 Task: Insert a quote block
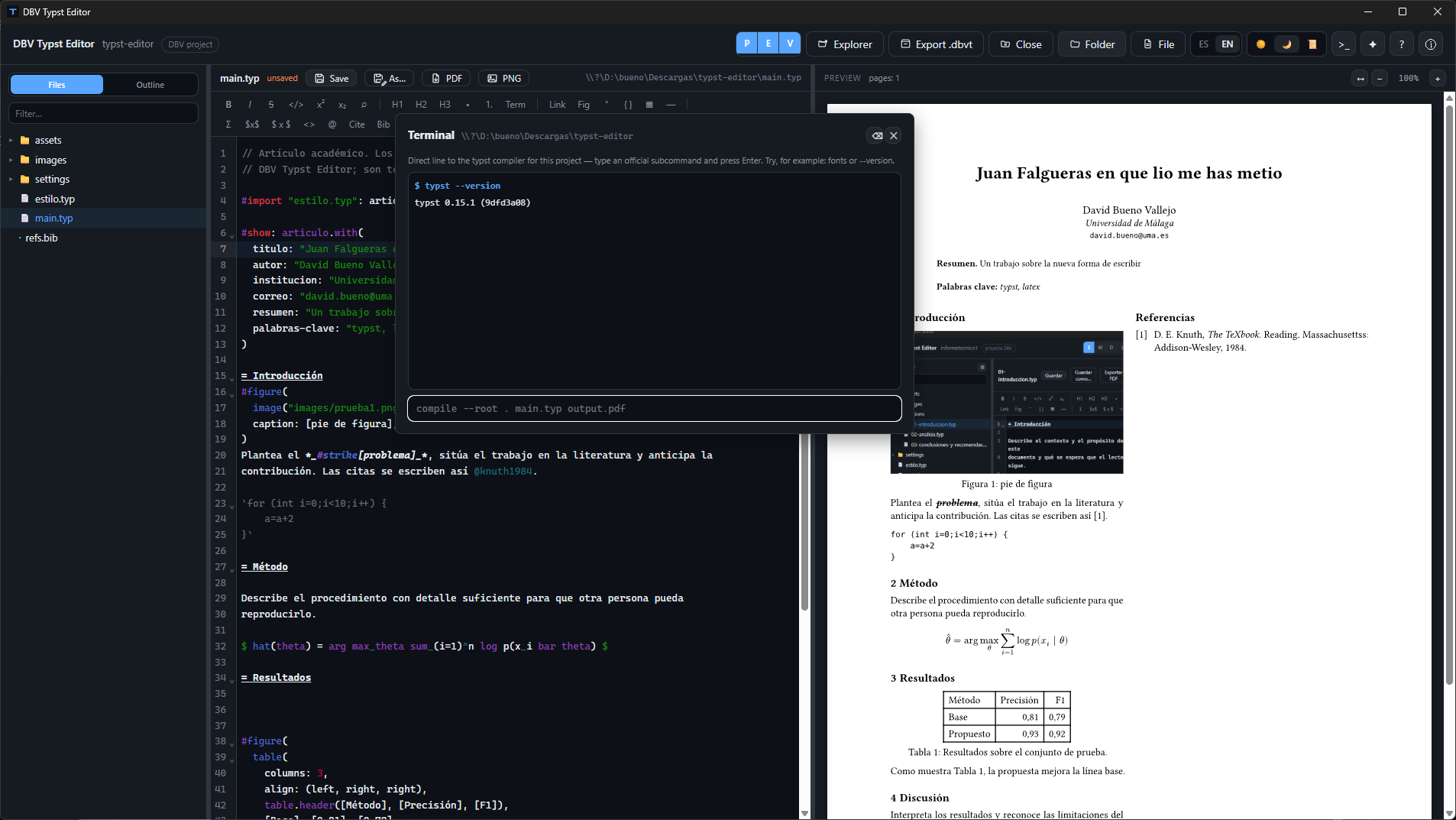(607, 105)
